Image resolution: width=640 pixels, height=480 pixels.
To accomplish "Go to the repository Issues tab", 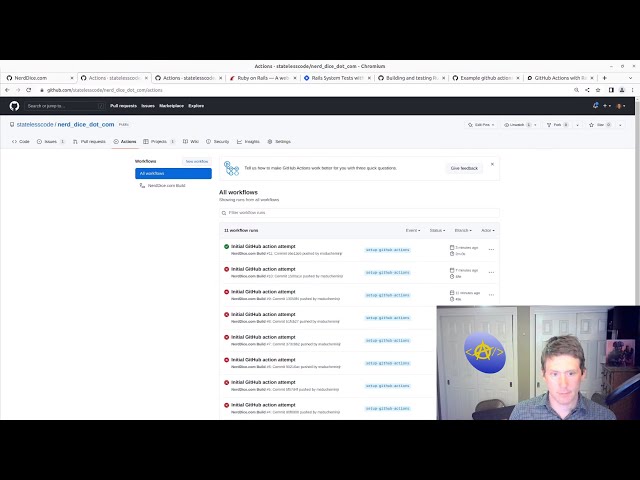I will pyautogui.click(x=51, y=142).
